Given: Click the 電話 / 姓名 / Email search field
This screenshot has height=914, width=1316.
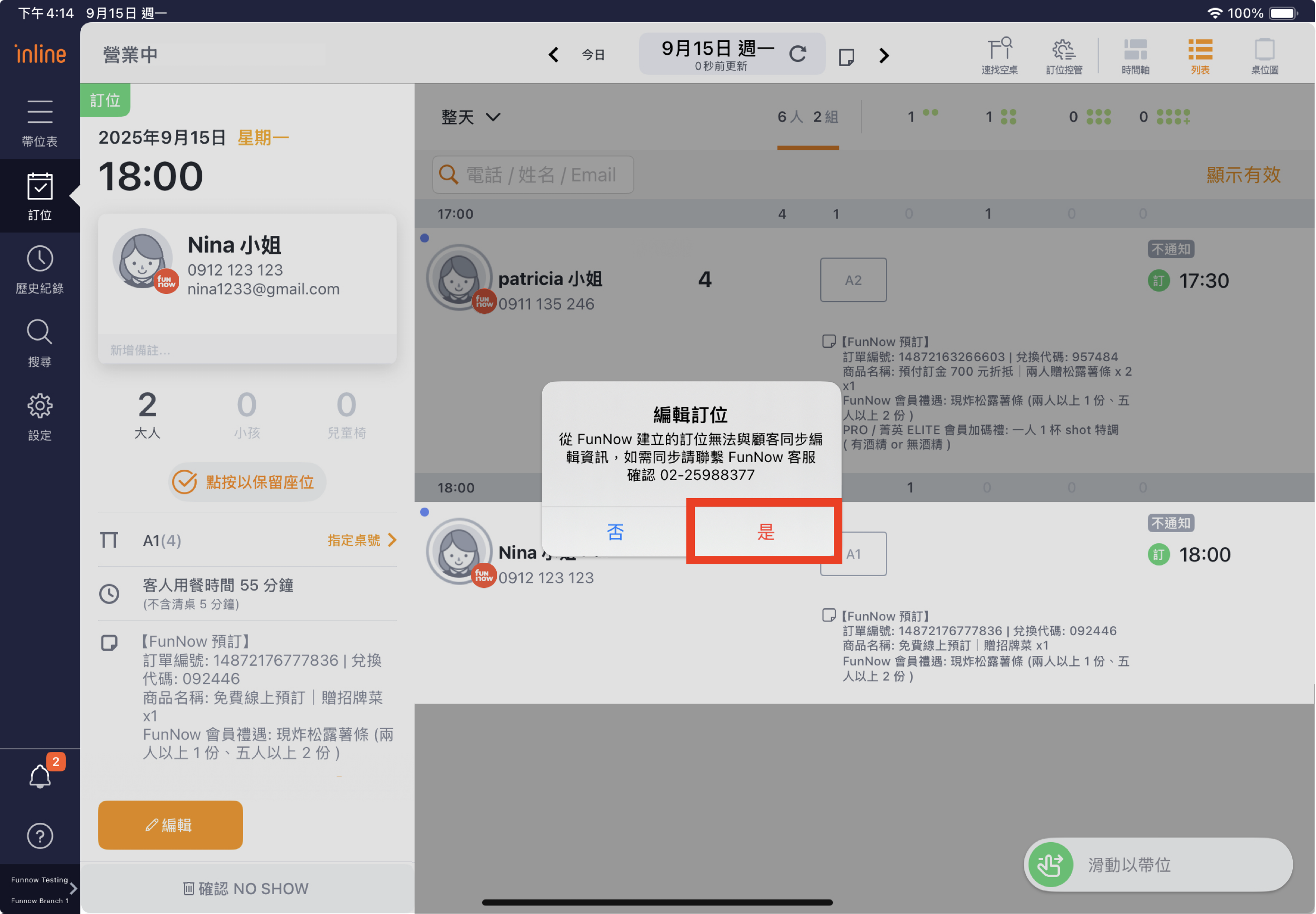Looking at the screenshot, I should pyautogui.click(x=533, y=175).
